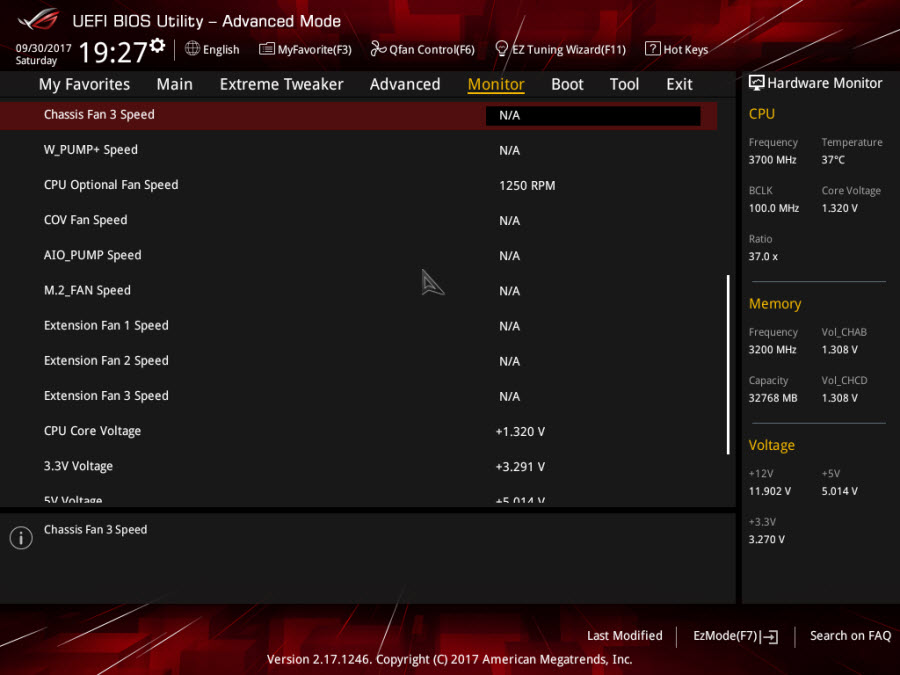Click the N/A value for M.2_FAN Speed
Viewport: 900px width, 675px height.
pos(509,291)
